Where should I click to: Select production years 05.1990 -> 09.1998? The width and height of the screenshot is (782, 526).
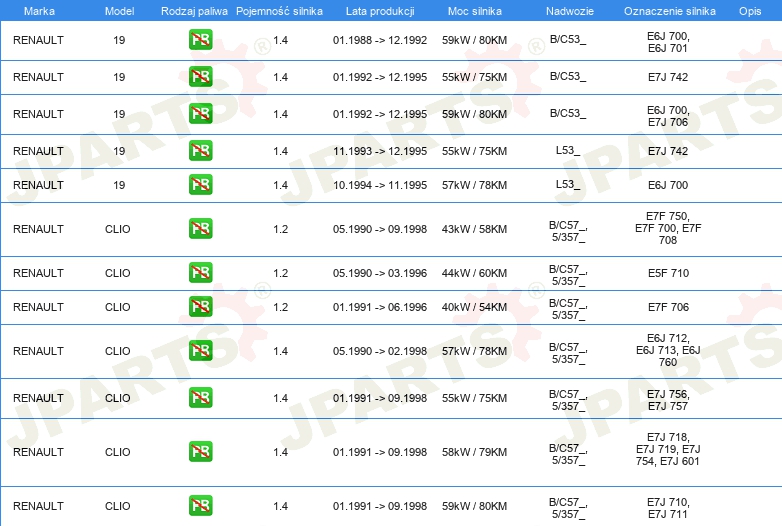[x=380, y=229]
